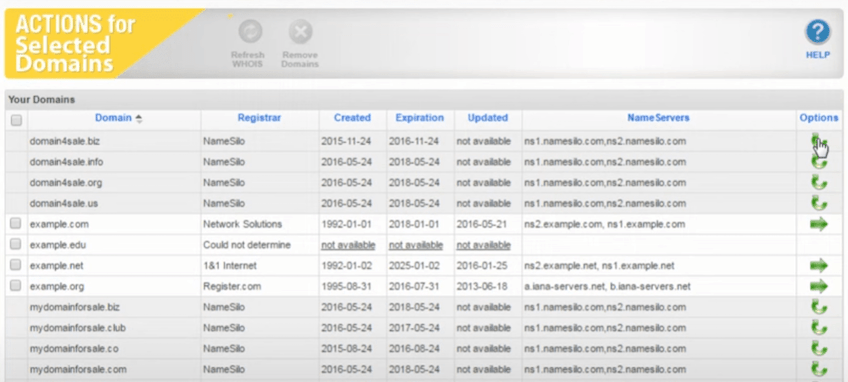This screenshot has height=382, width=848.
Task: Click the domain4sale.org domain name
Action: pyautogui.click(x=66, y=183)
